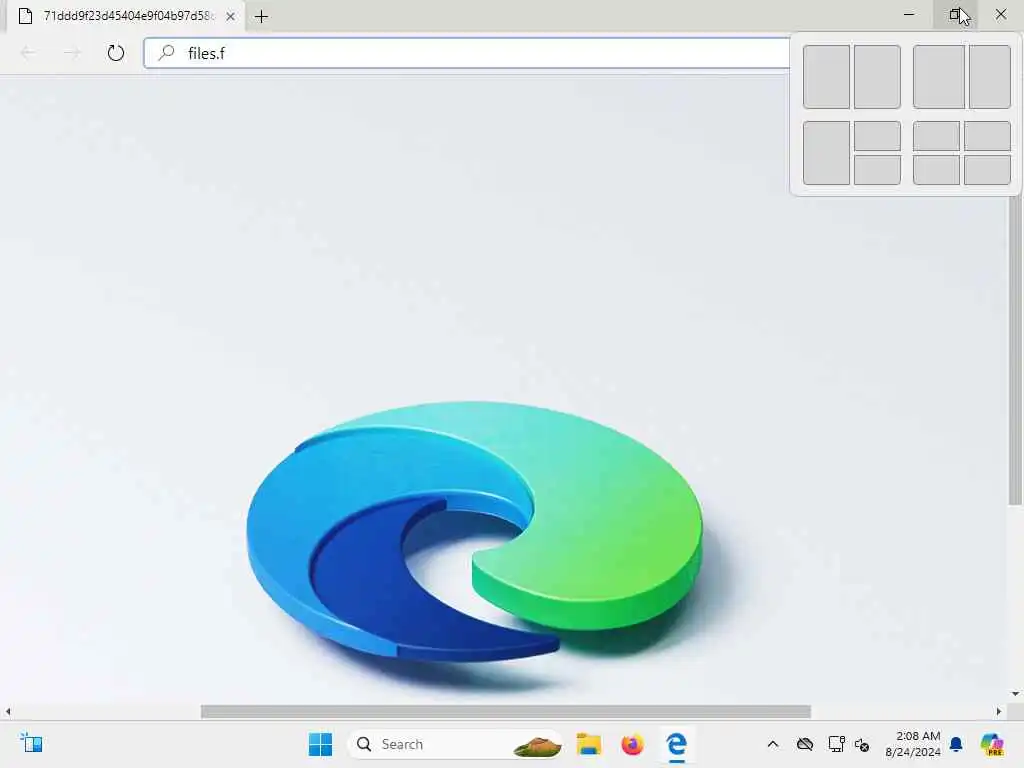The image size is (1024, 768).
Task: Click the muted volume tray icon
Action: [862, 744]
